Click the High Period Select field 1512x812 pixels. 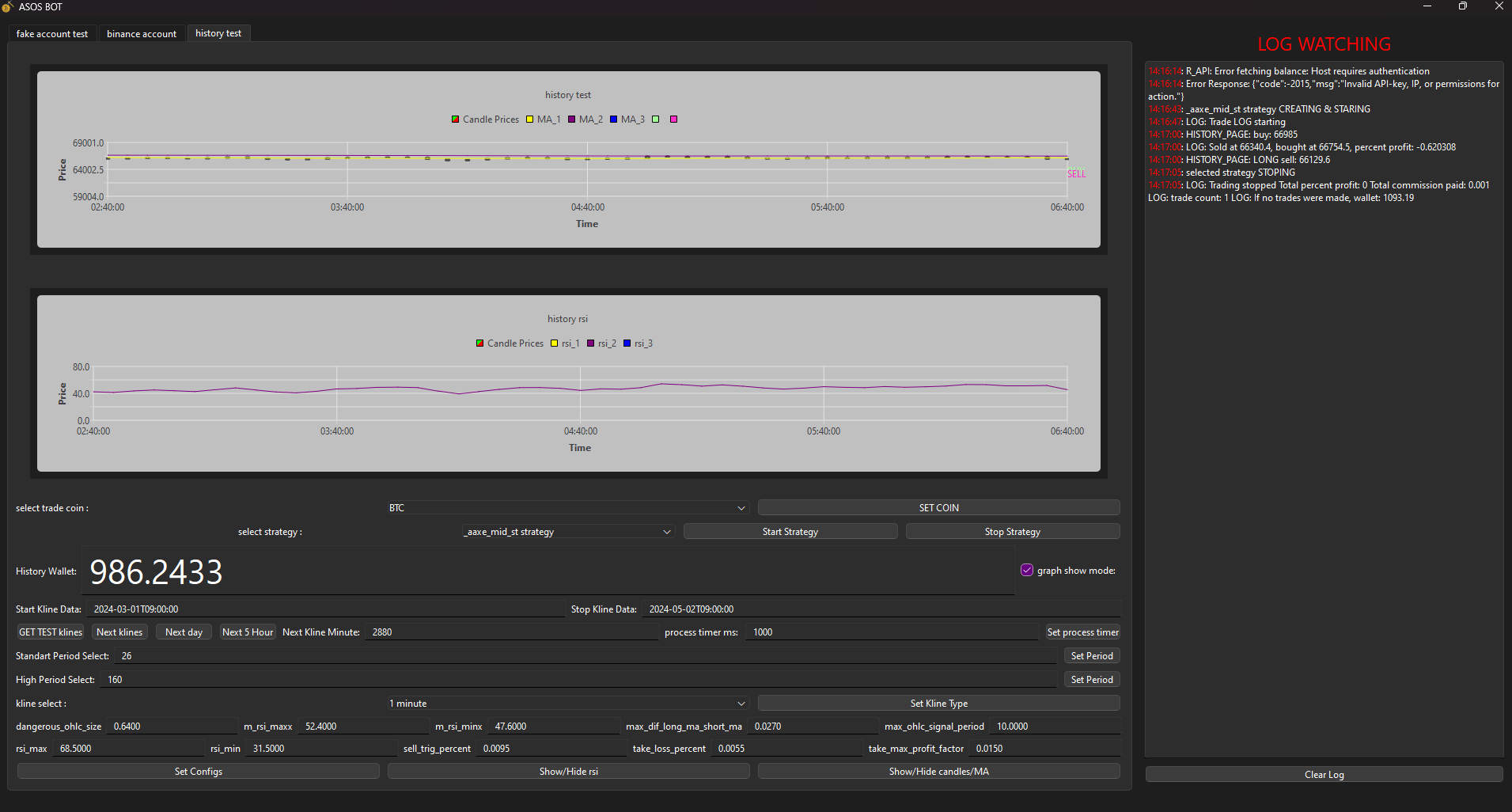578,680
